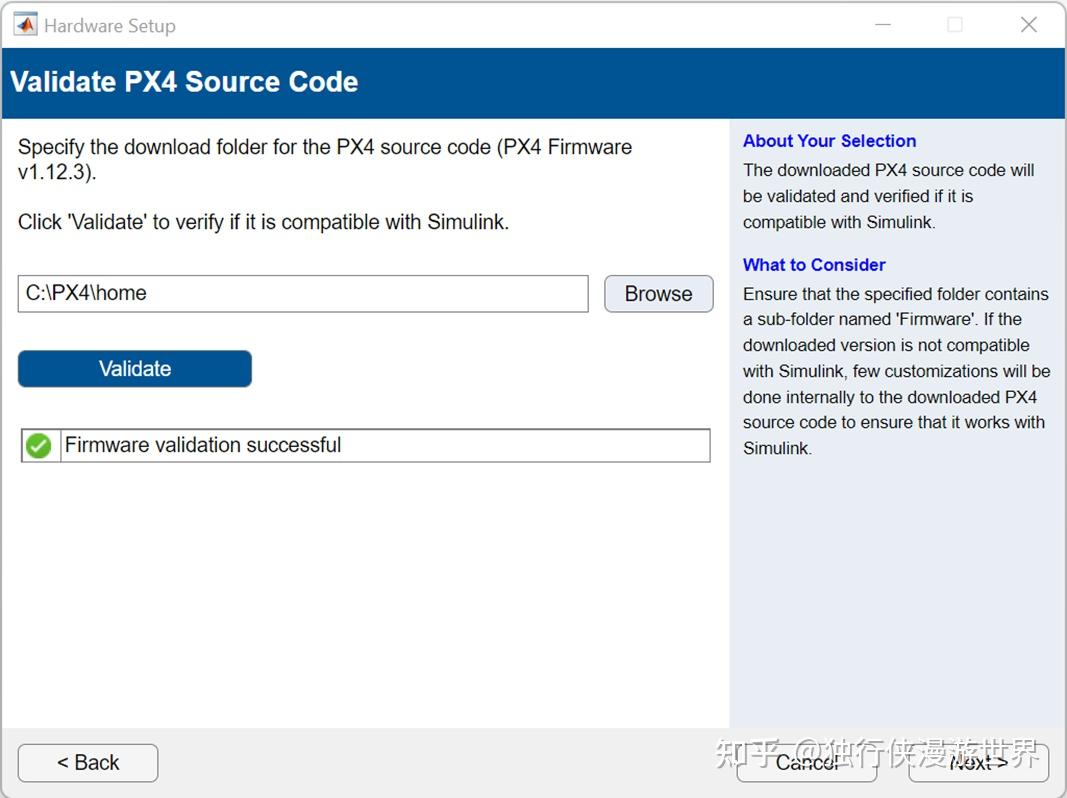Click the MATLAB logo in title bar
1067x798 pixels.
[25, 25]
